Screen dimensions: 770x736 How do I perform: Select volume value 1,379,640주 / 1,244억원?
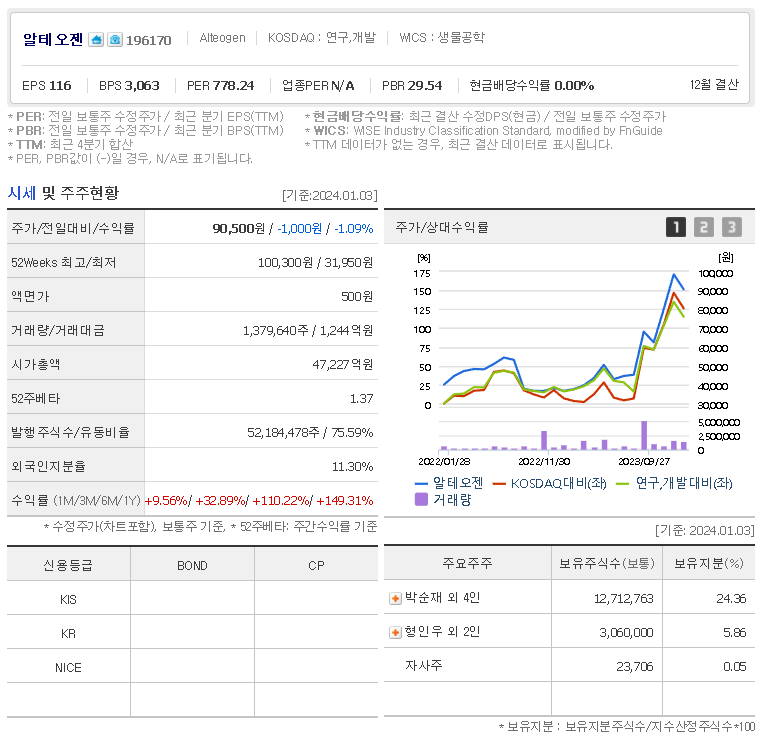(308, 330)
